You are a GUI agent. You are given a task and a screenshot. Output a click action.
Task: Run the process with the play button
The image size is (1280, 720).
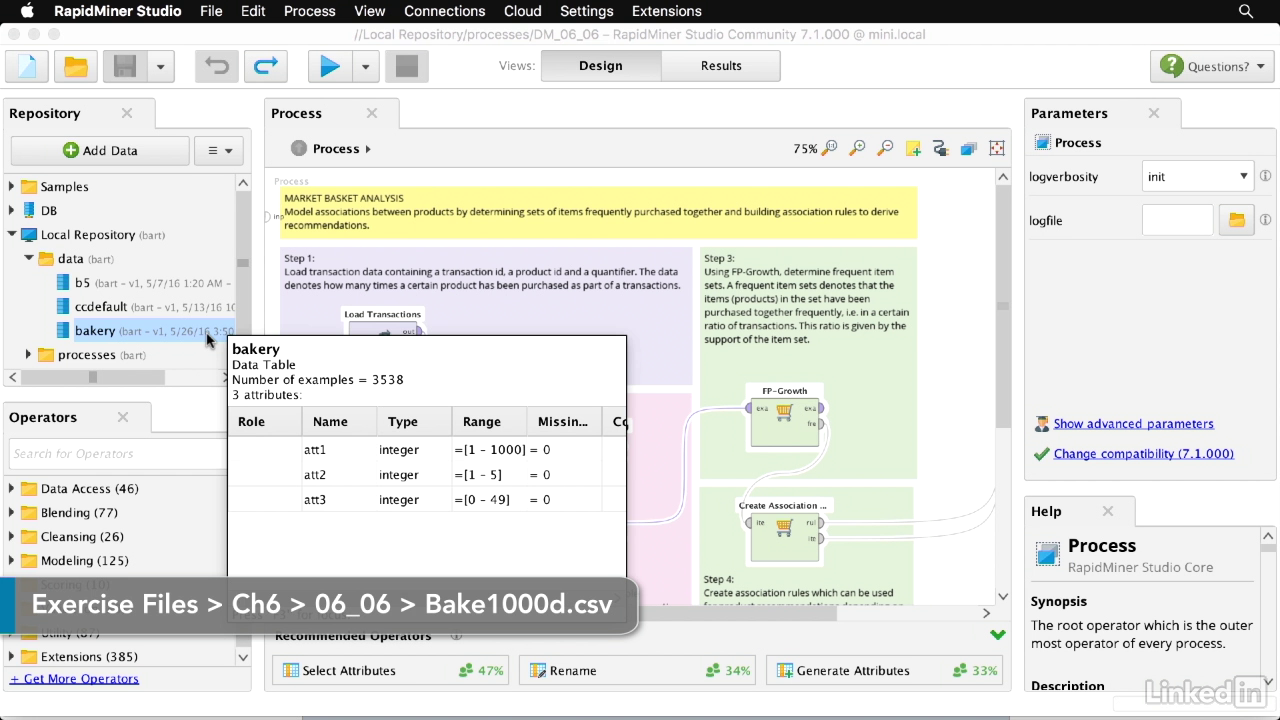[x=329, y=66]
